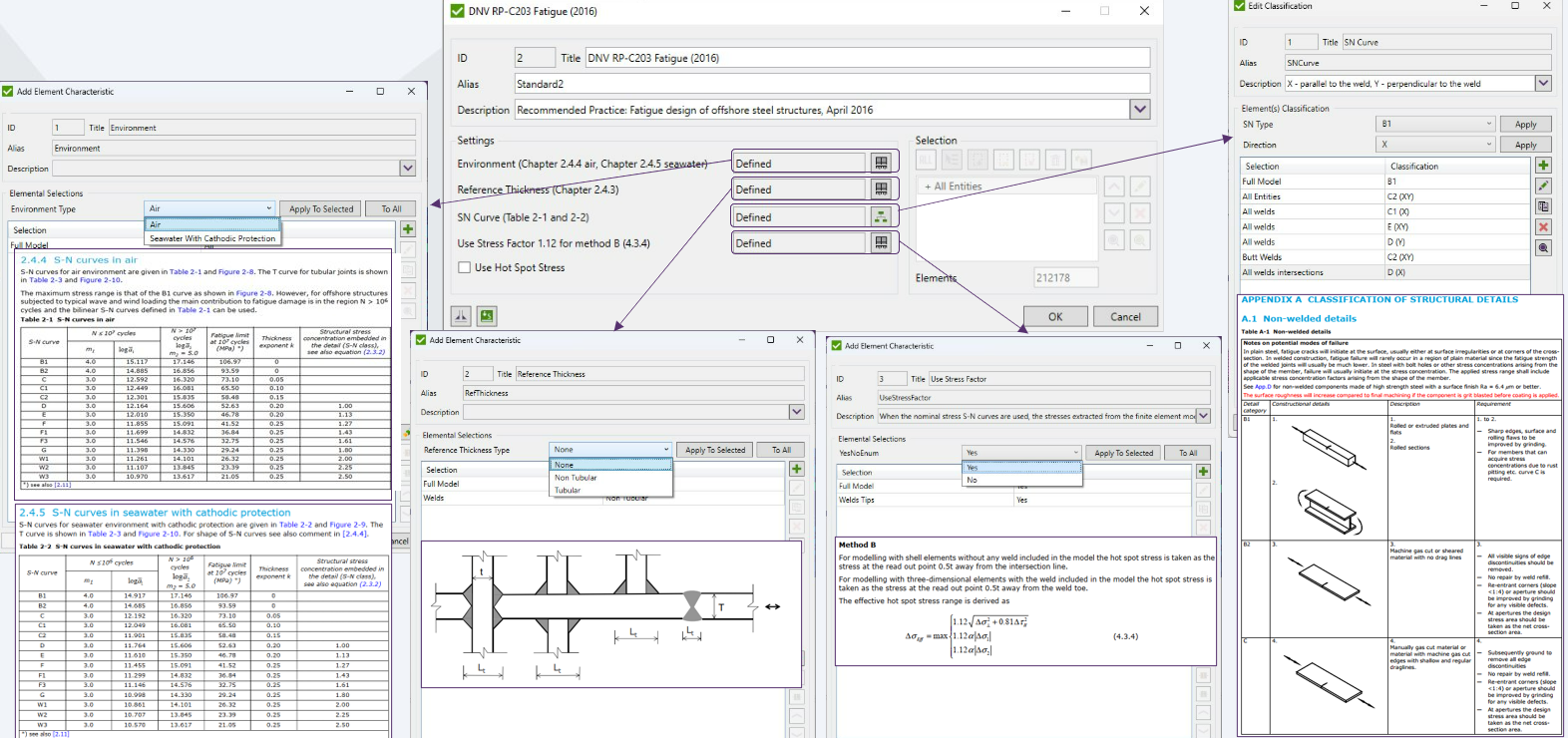Expand Description dropdown in Edit Classification
This screenshot has height=738, width=1568.
[1543, 84]
